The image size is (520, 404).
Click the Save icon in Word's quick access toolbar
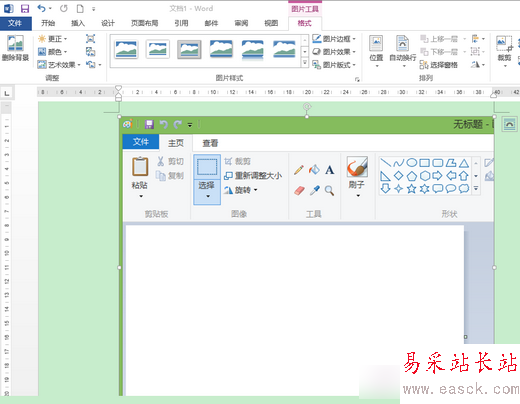[x=25, y=8]
